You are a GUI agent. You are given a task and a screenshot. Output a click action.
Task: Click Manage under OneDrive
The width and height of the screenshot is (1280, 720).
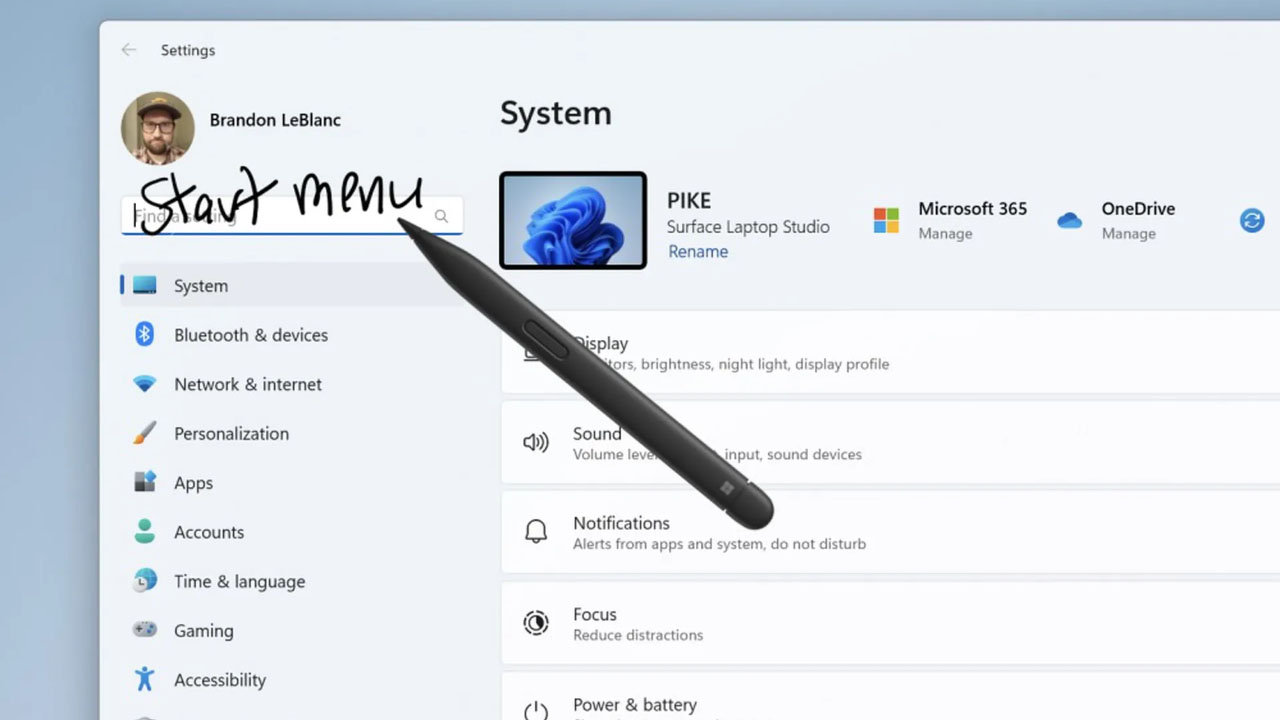(x=1128, y=234)
